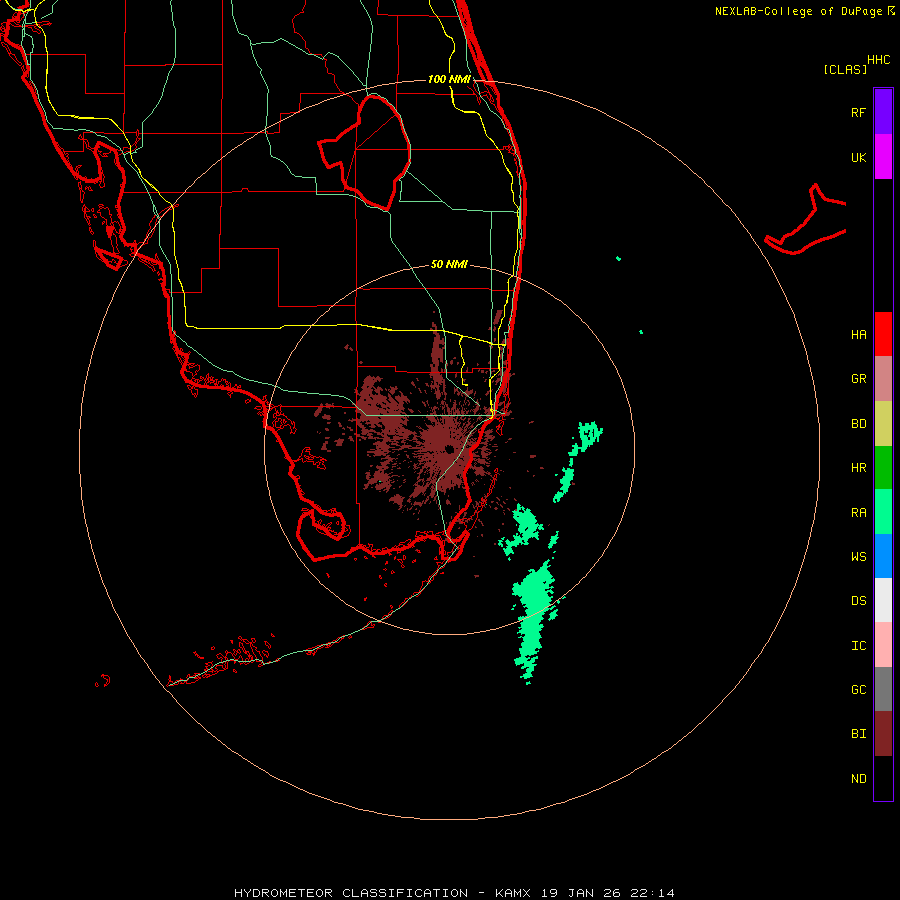
Task: Click the UK legend label
Action: [x=858, y=158]
